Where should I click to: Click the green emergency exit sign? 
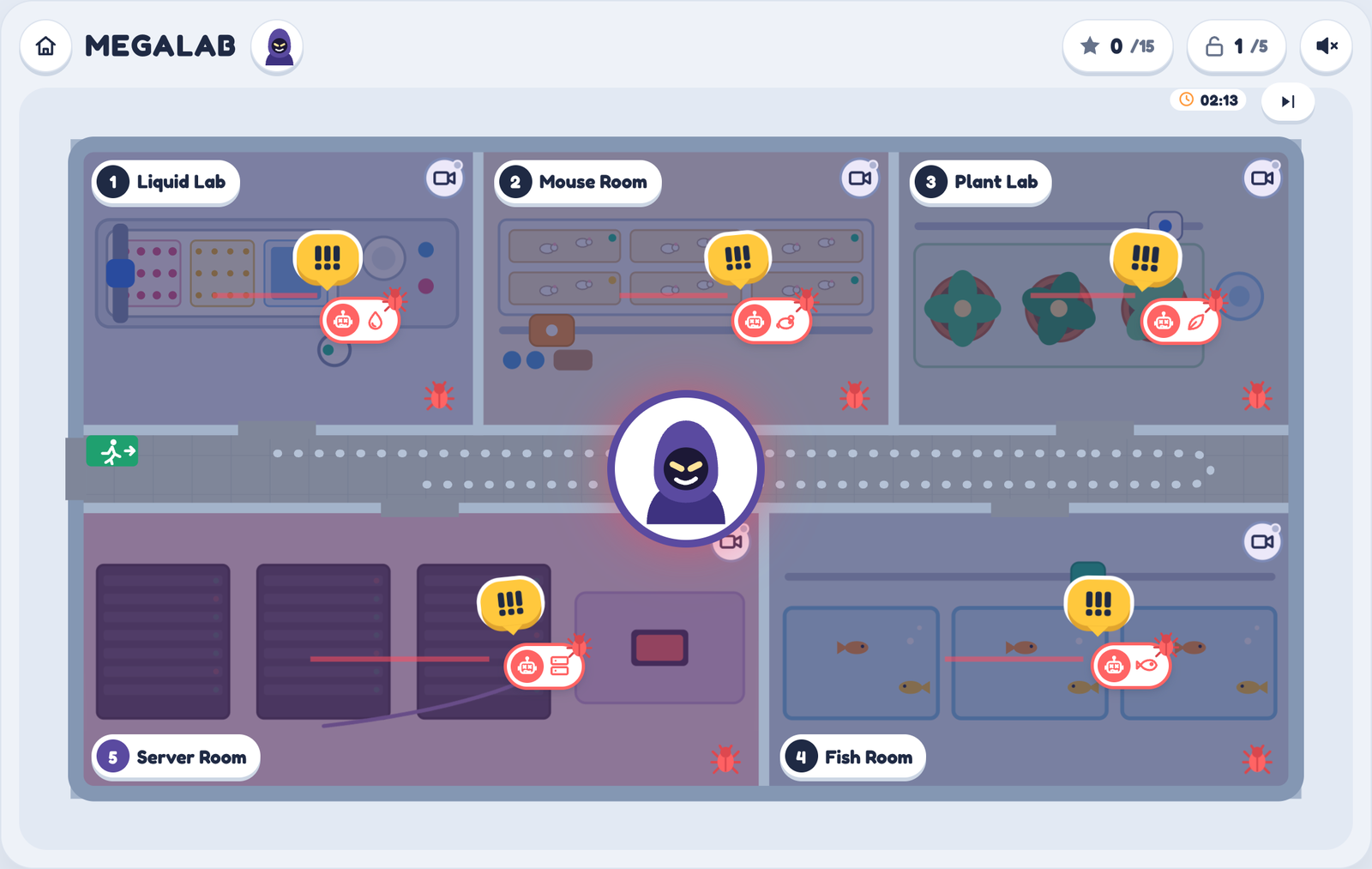coord(112,451)
